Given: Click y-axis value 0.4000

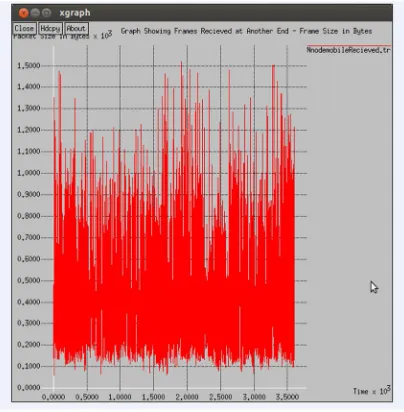Looking at the screenshot, I should pyautogui.click(x=29, y=302).
